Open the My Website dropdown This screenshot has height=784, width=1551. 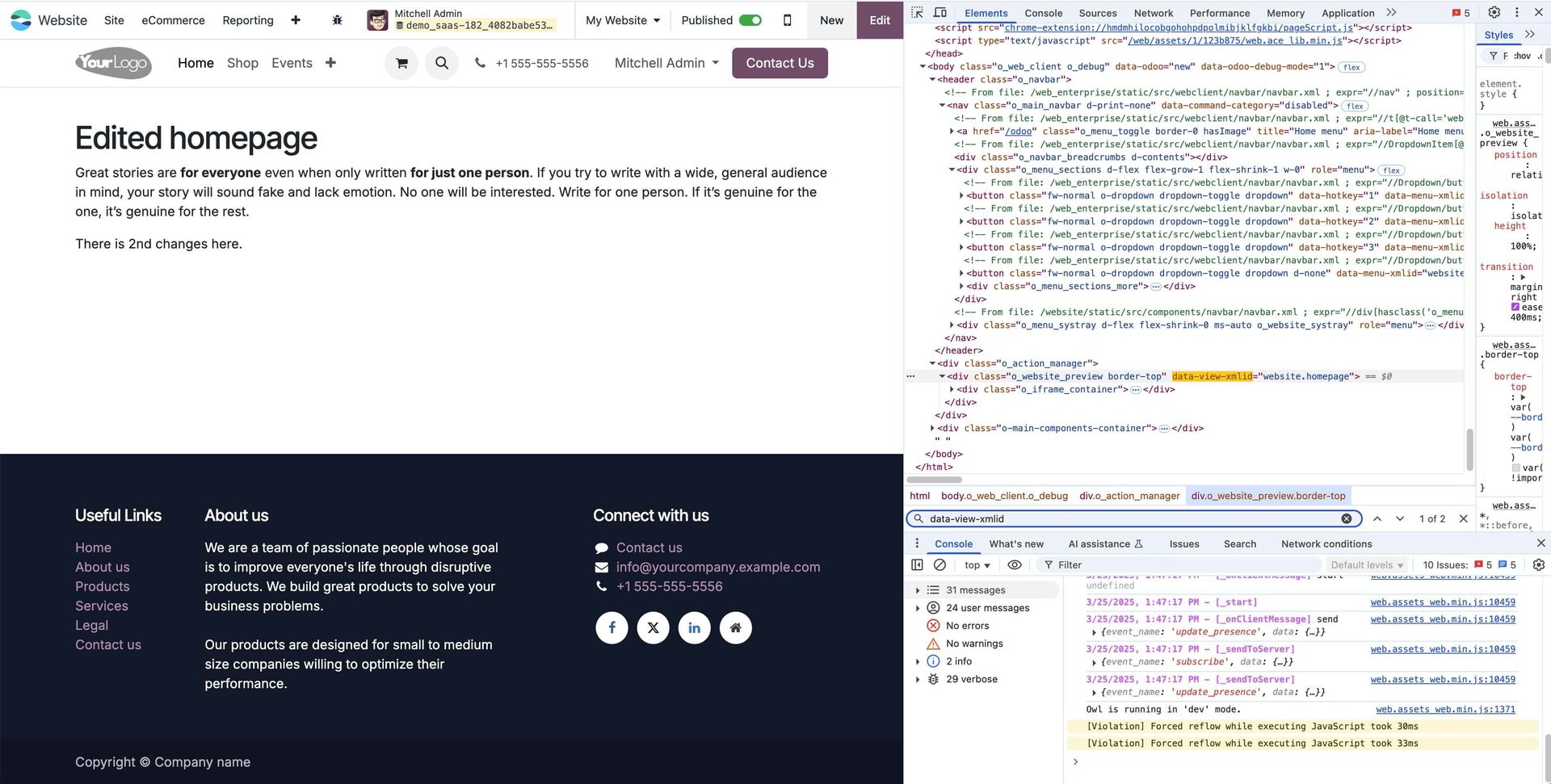point(622,20)
